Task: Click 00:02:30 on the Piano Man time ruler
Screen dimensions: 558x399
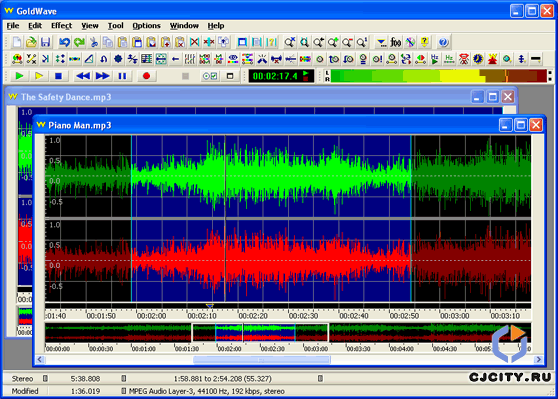Action: 303,316
